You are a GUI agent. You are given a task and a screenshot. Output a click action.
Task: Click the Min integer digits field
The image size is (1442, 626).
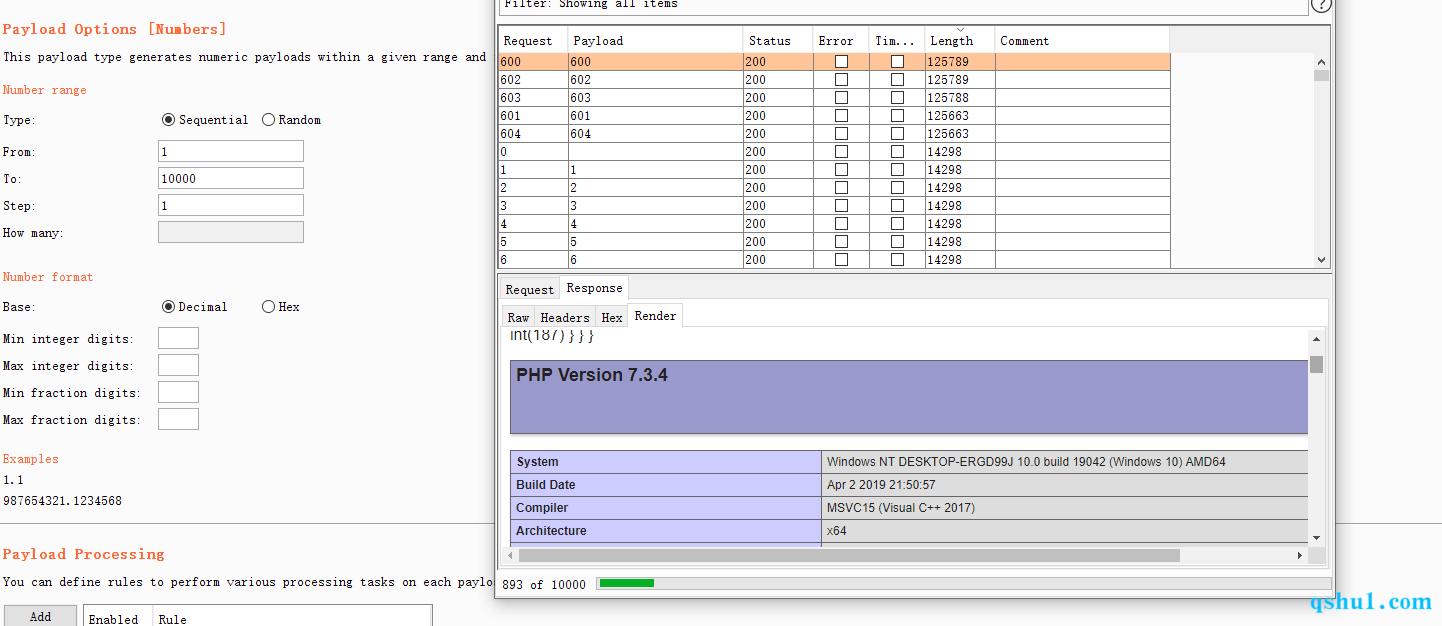(178, 338)
